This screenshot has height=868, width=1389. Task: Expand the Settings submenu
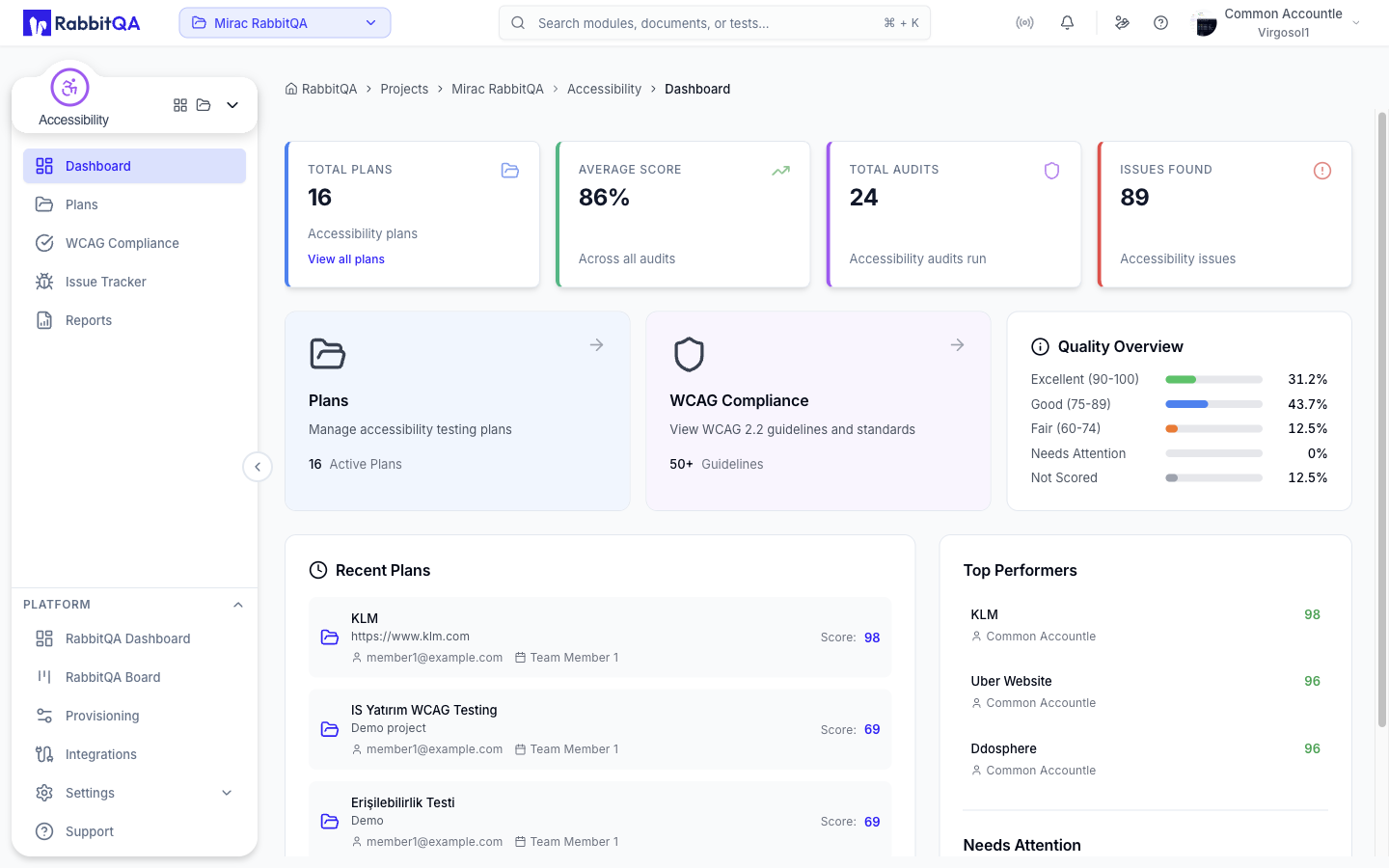(228, 793)
